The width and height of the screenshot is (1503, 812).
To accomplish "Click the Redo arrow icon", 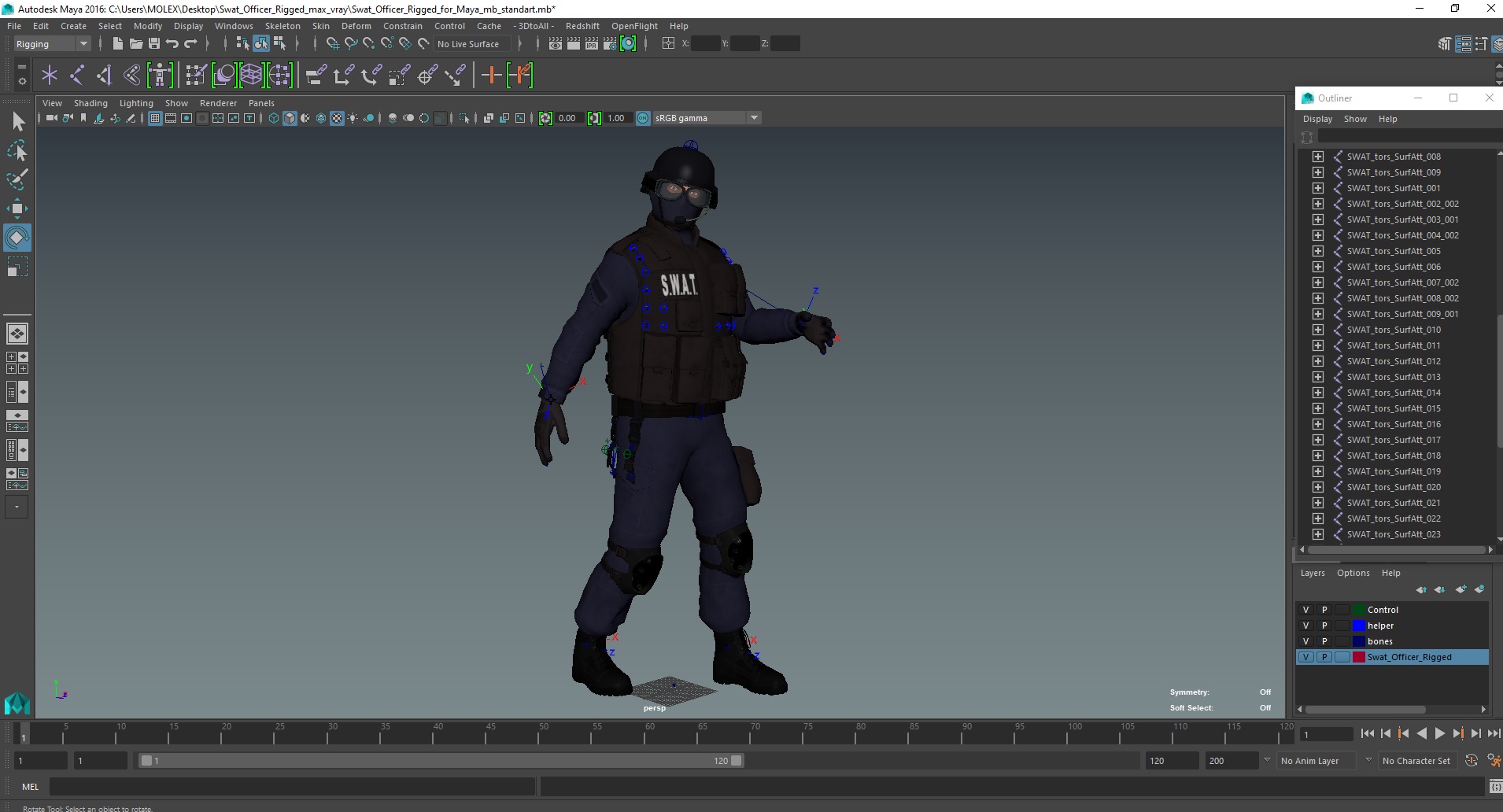I will click(190, 43).
